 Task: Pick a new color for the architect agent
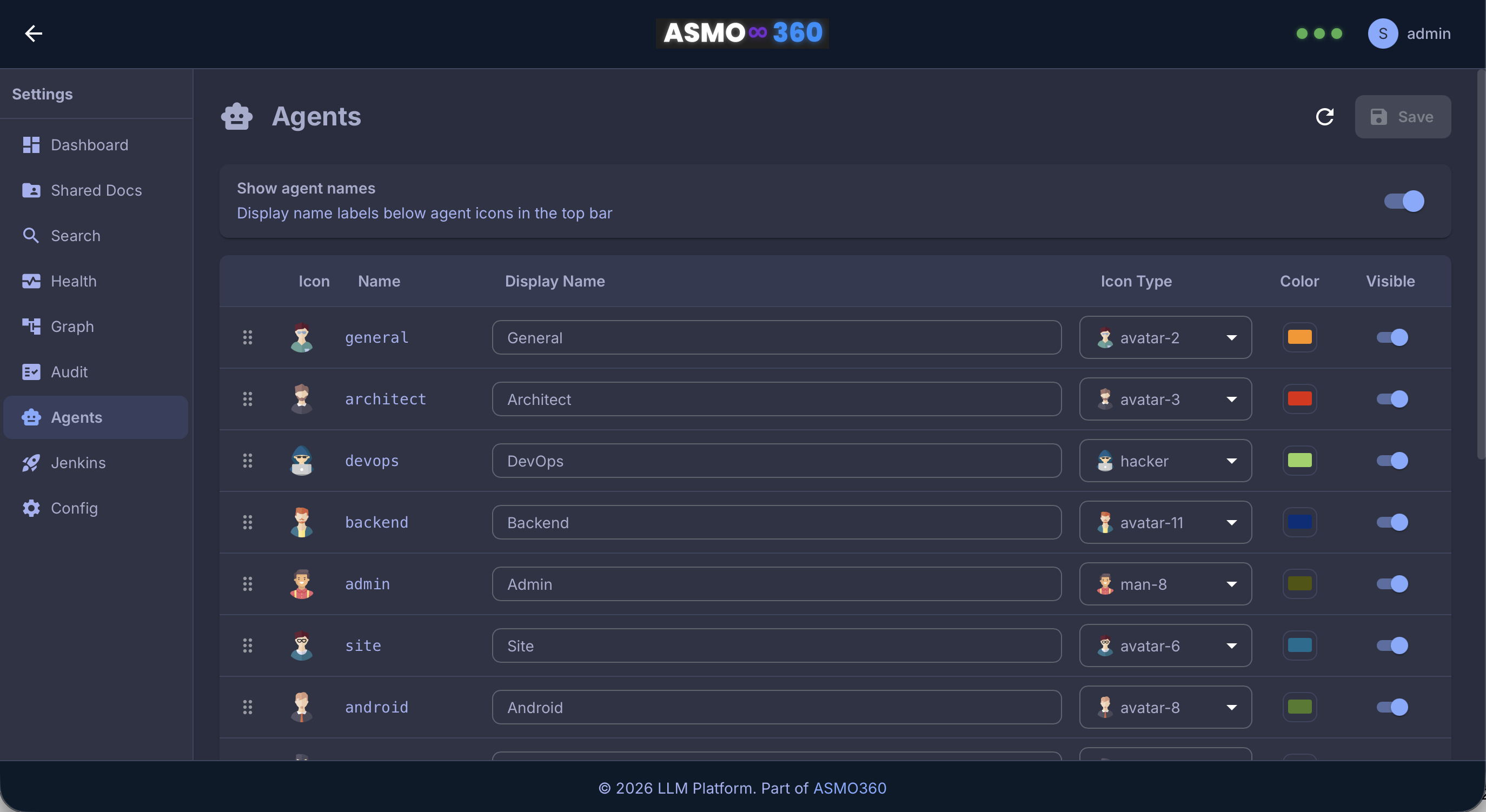click(x=1299, y=398)
